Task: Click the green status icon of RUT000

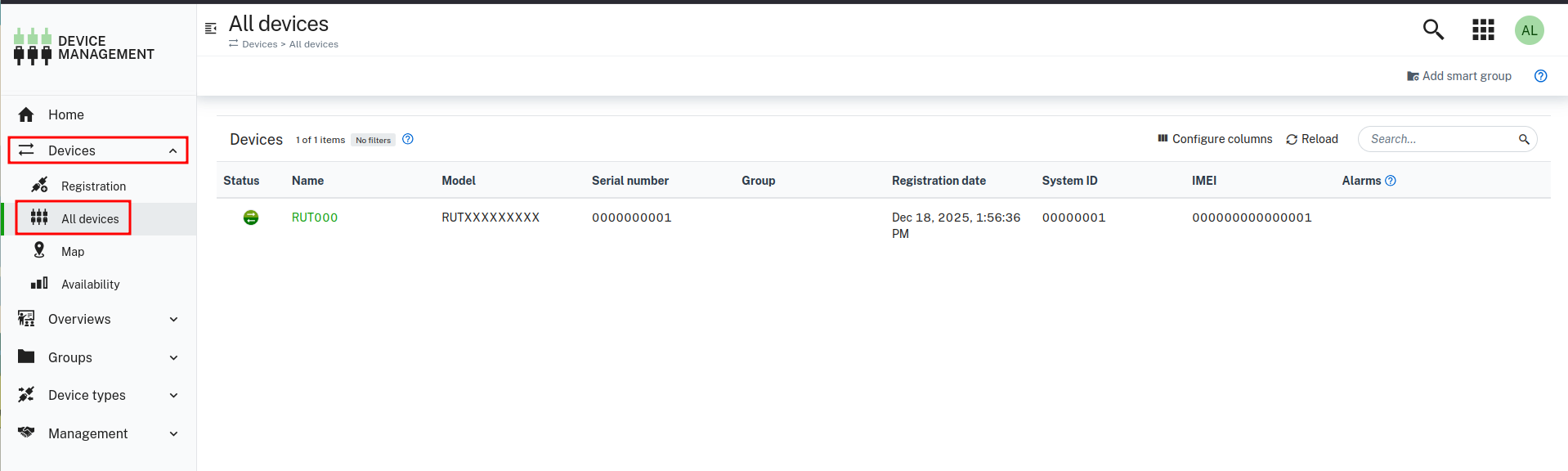Action: pos(251,218)
